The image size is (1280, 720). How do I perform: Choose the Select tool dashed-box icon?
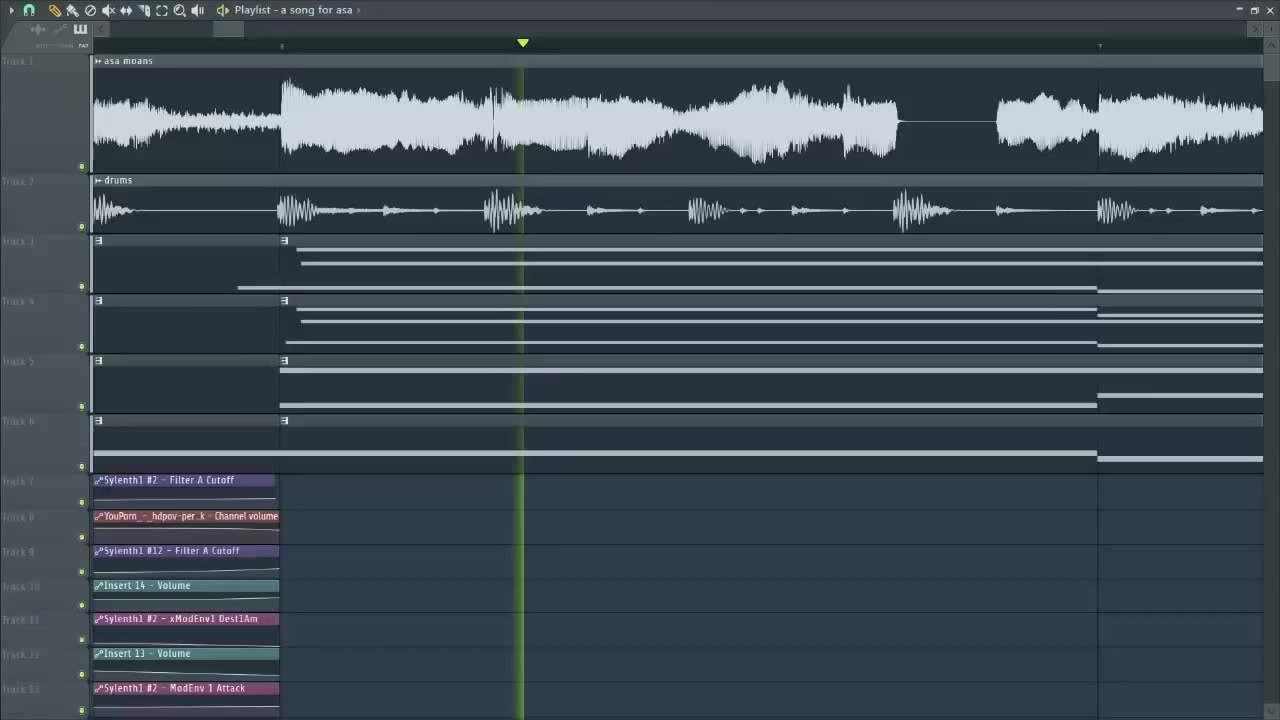tap(162, 10)
